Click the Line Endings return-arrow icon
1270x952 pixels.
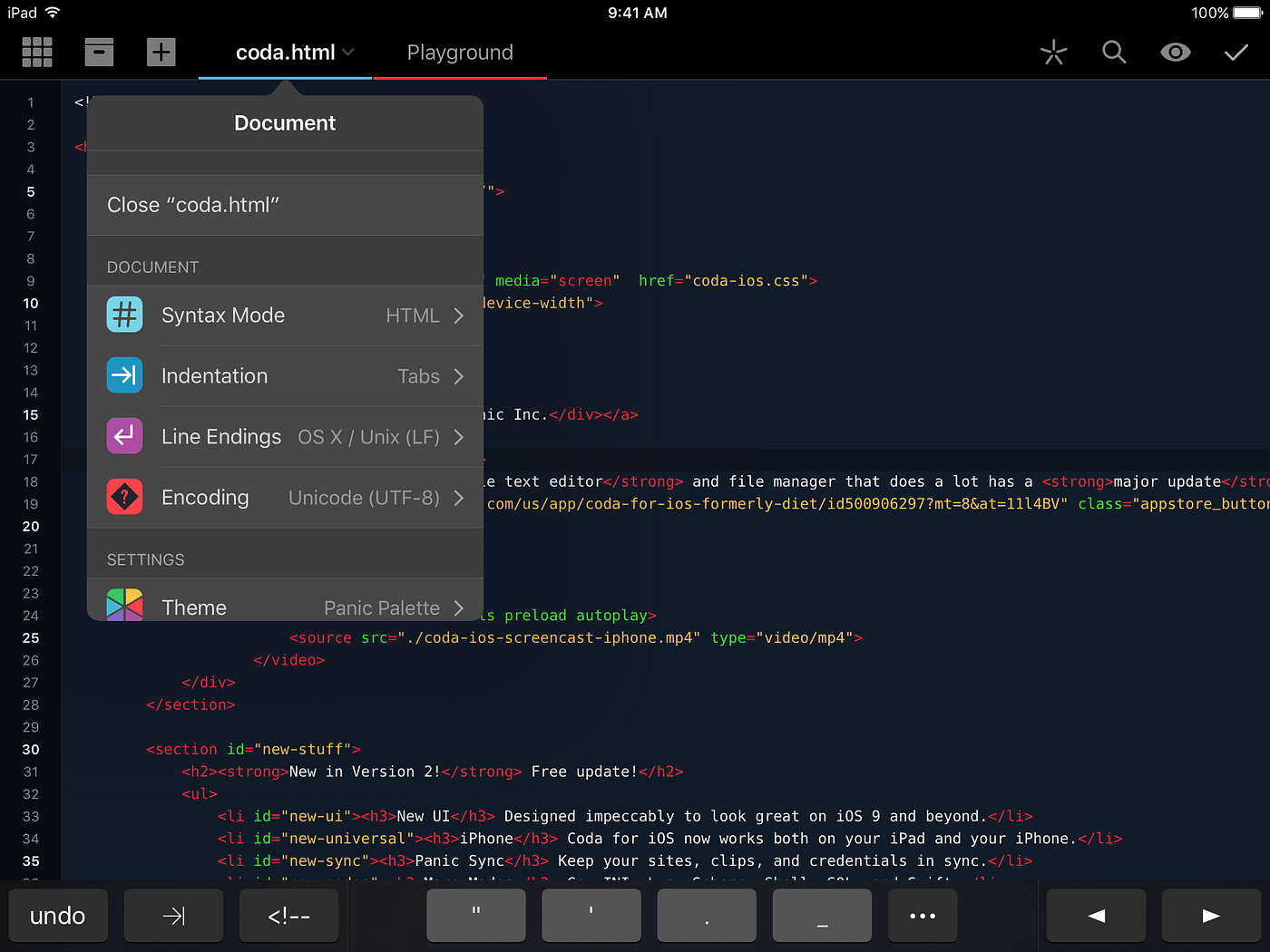tap(124, 436)
